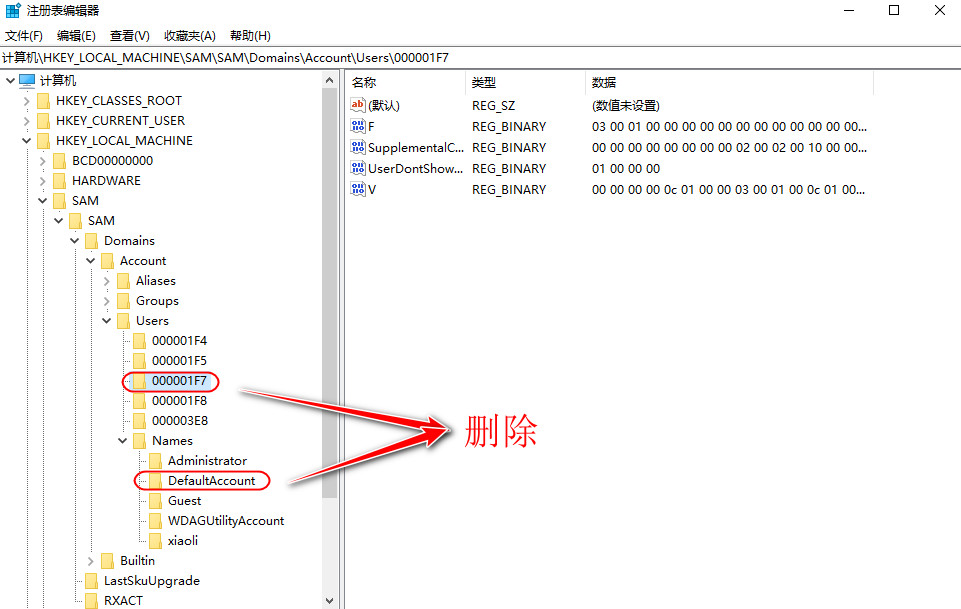Click the folder icon of key 000001F7

(x=140, y=381)
